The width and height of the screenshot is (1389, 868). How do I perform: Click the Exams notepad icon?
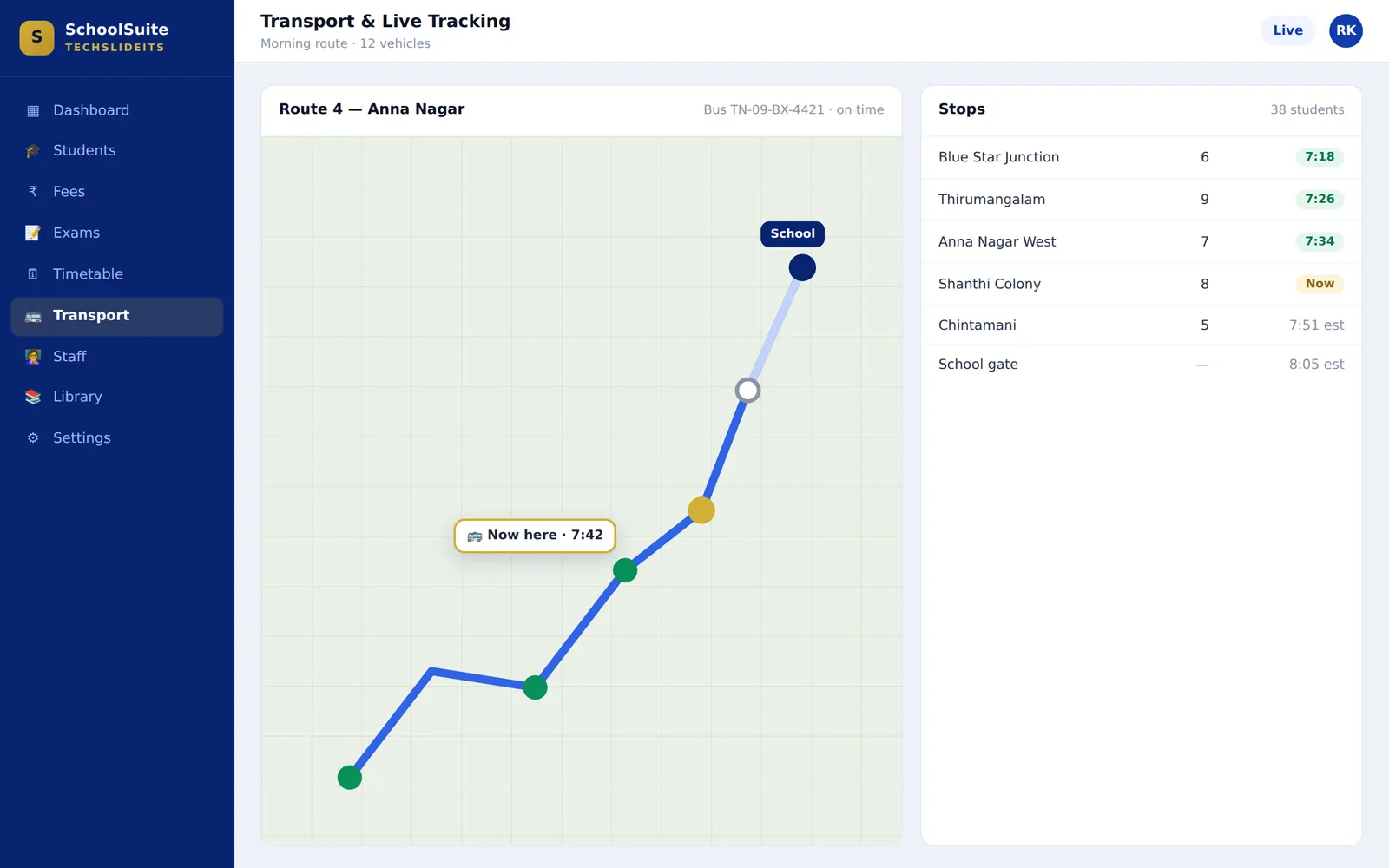pyautogui.click(x=33, y=233)
